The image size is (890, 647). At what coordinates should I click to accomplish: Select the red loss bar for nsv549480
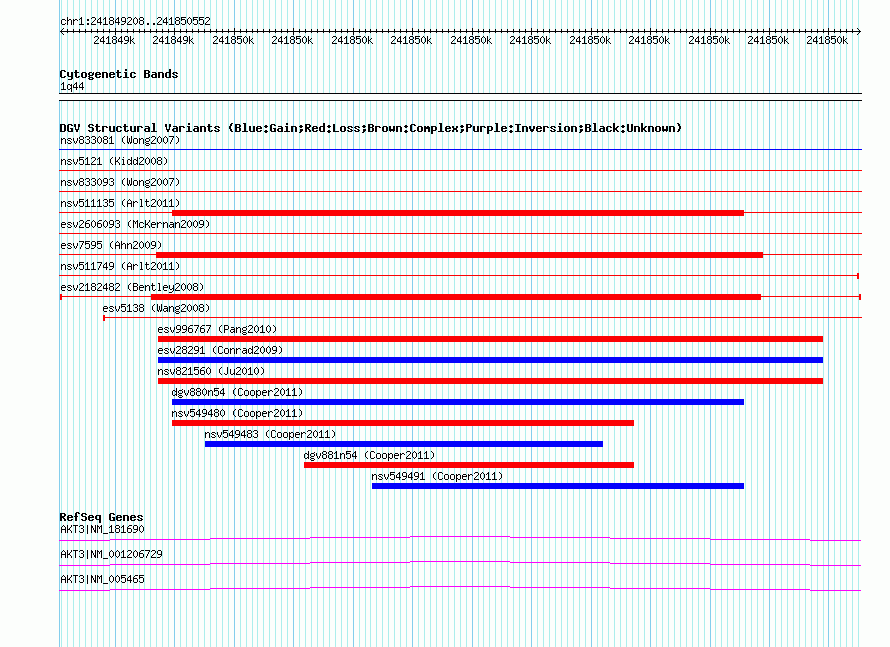[403, 423]
